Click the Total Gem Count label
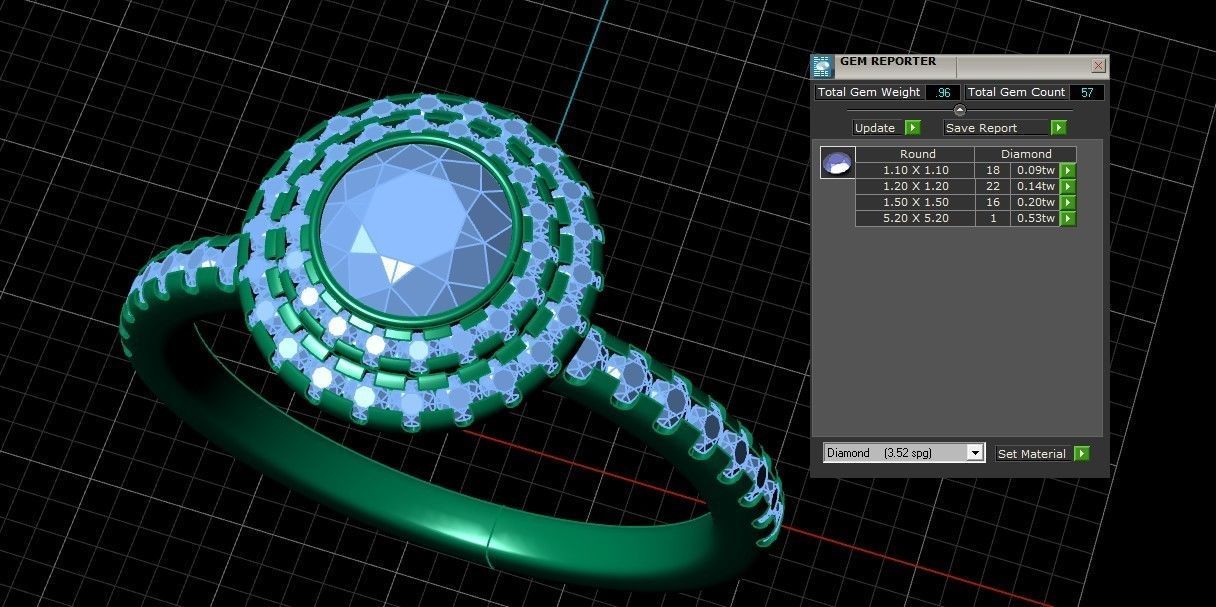 (1017, 92)
